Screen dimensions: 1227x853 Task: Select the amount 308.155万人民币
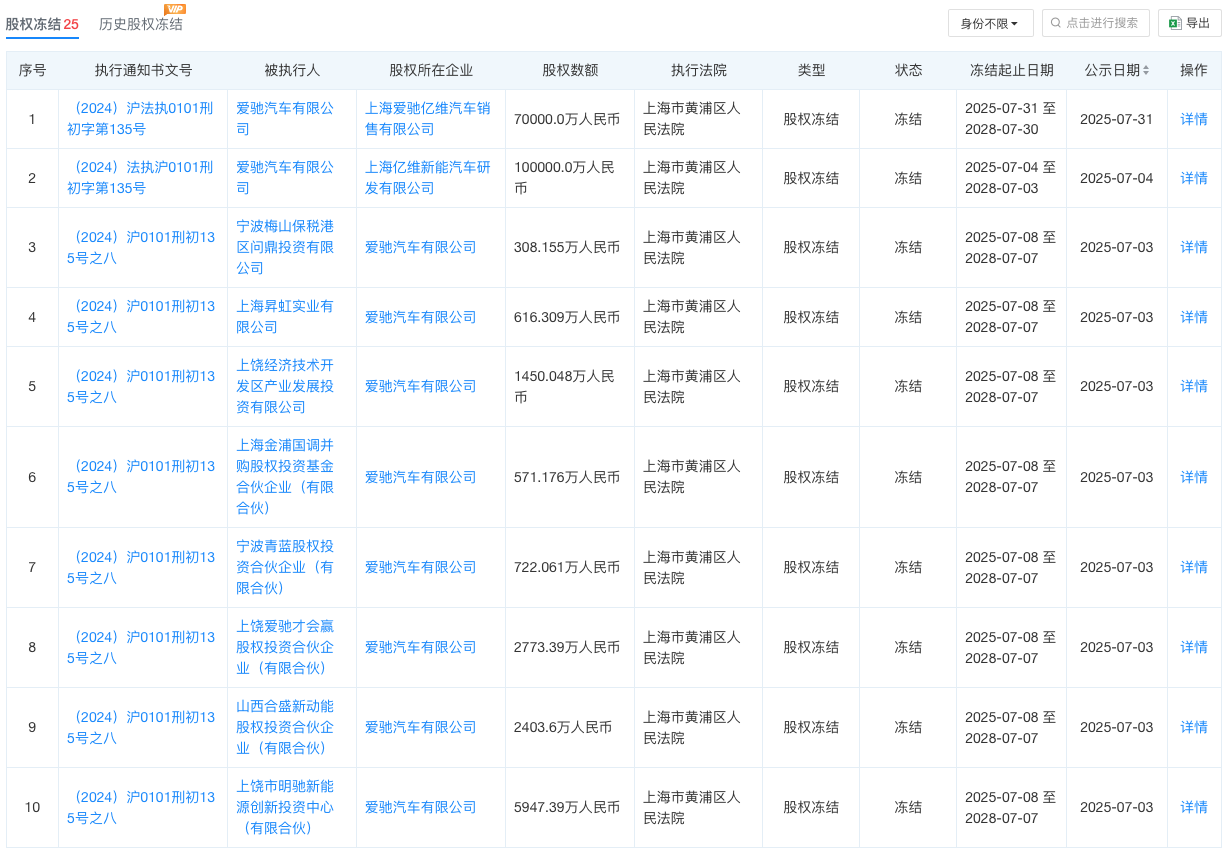click(567, 247)
